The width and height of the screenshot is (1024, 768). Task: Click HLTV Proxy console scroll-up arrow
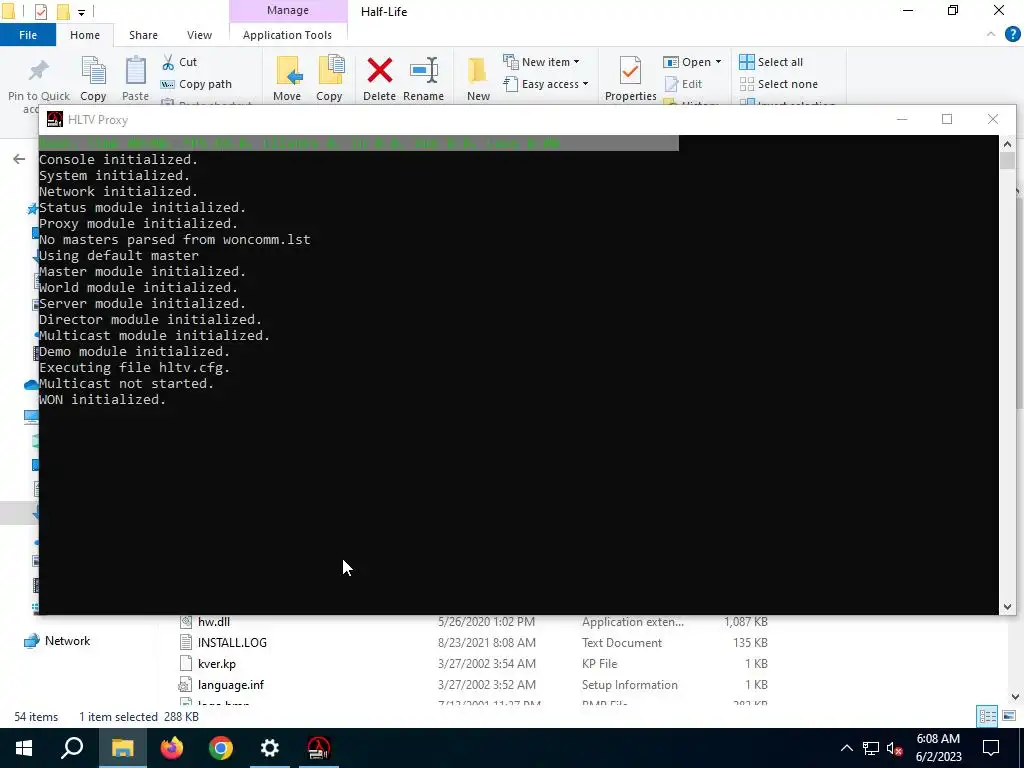click(x=1007, y=144)
